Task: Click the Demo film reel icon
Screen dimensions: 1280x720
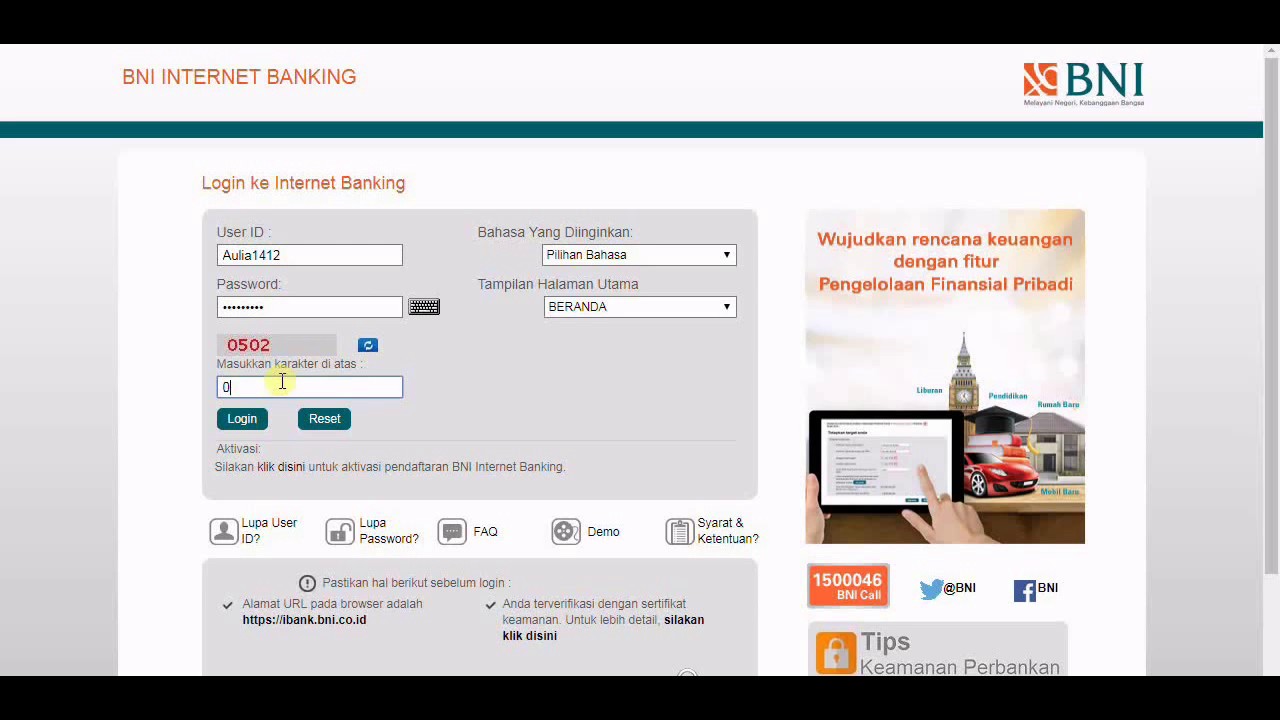Action: click(566, 531)
